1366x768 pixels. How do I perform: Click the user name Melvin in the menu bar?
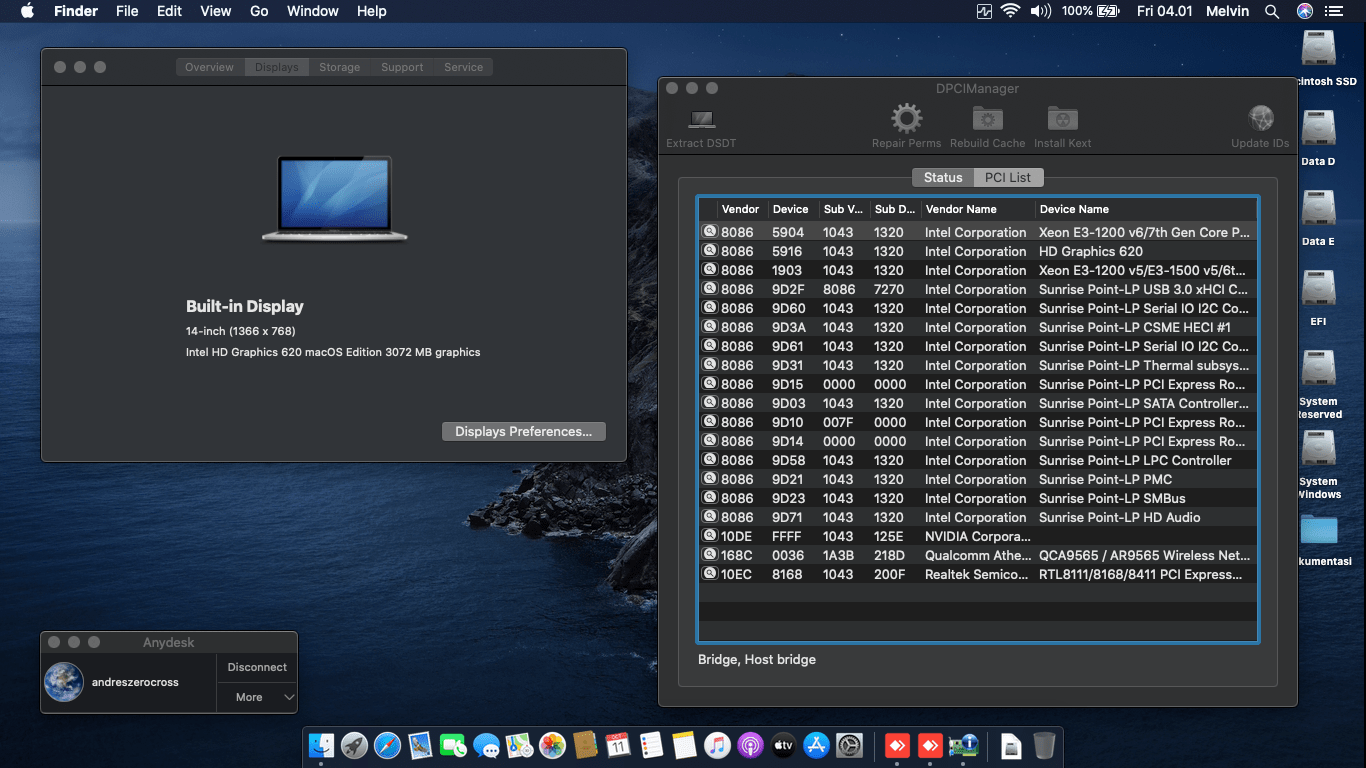point(1225,11)
